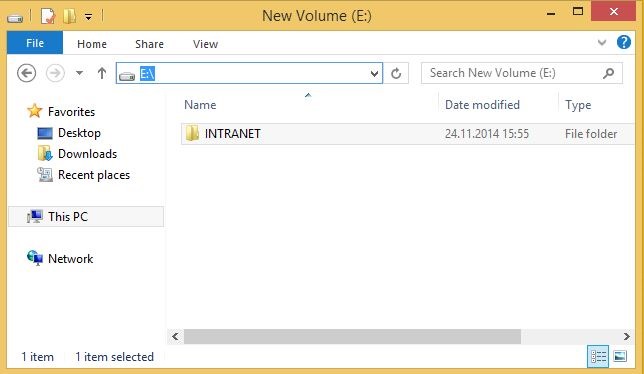Open the File menu
This screenshot has width=644, height=374.
tap(35, 43)
